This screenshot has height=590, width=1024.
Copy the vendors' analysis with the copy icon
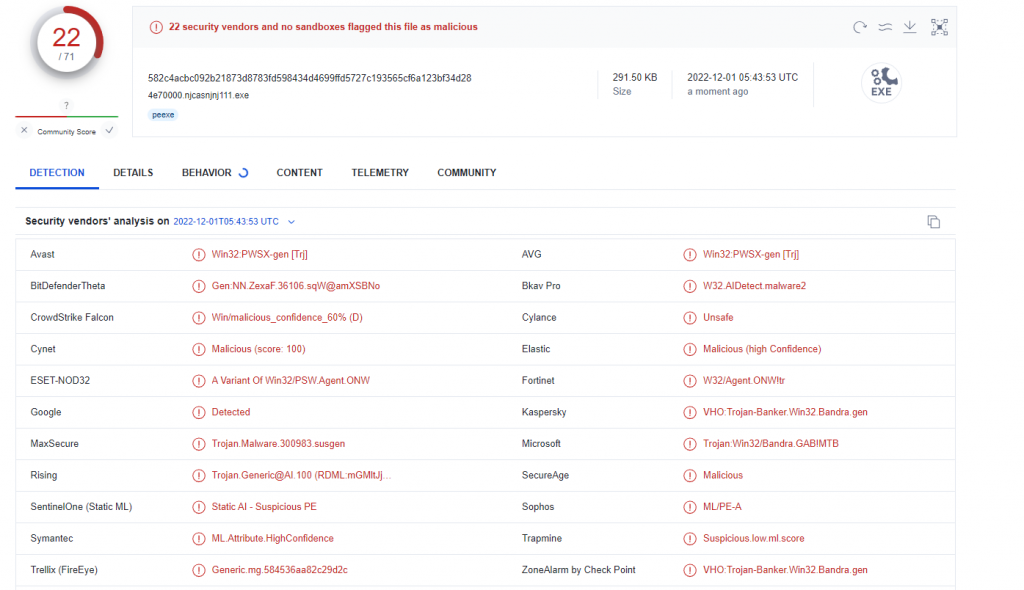pos(933,222)
